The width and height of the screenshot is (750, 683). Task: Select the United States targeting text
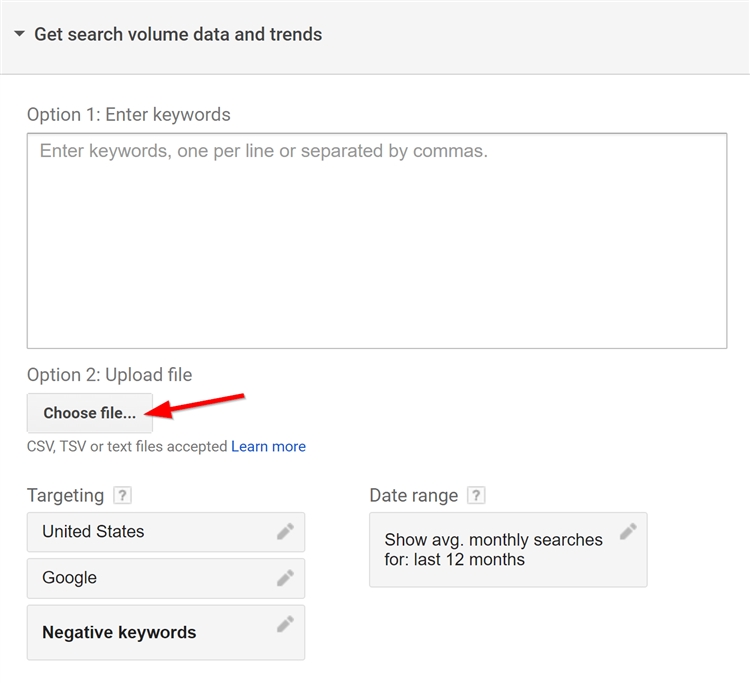coord(93,532)
